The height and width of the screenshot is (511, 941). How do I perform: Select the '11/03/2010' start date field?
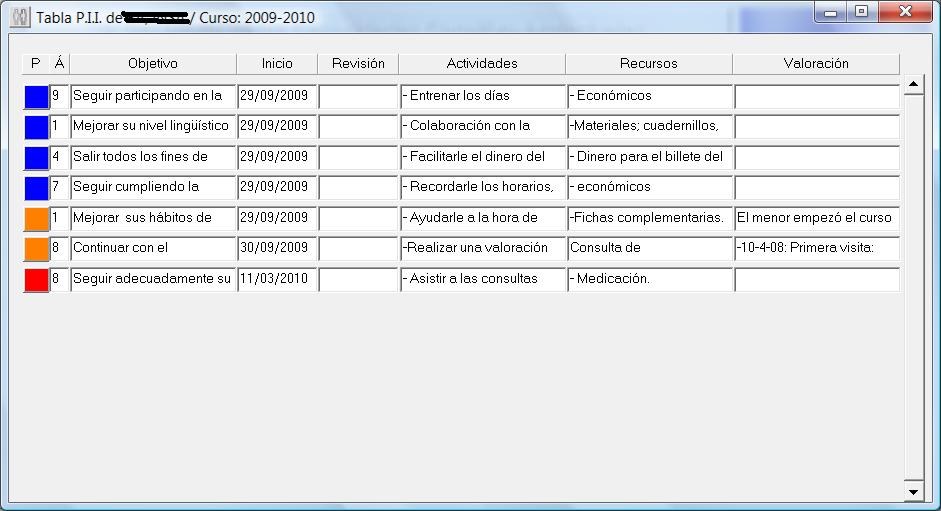(277, 280)
